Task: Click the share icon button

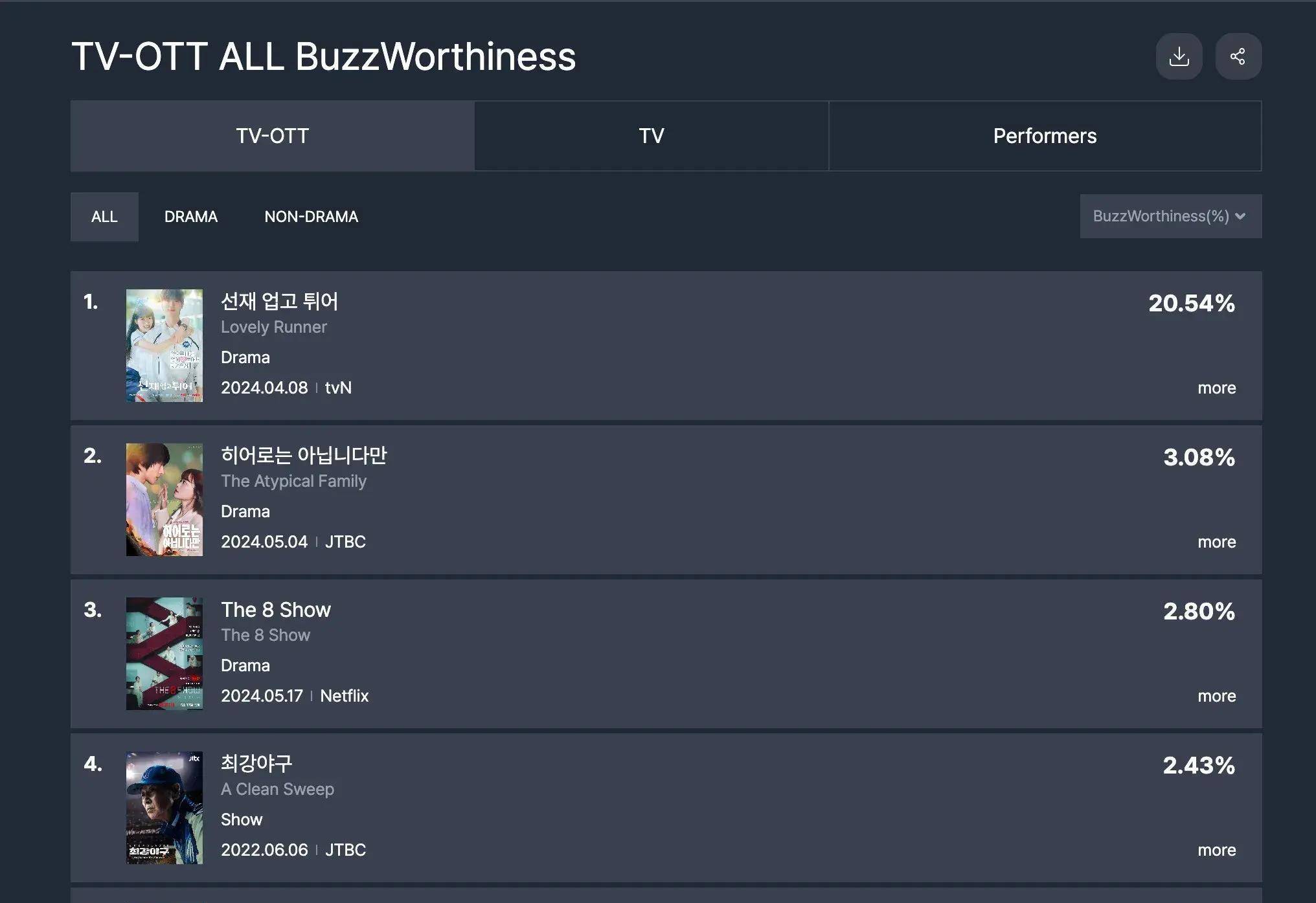Action: (x=1238, y=56)
